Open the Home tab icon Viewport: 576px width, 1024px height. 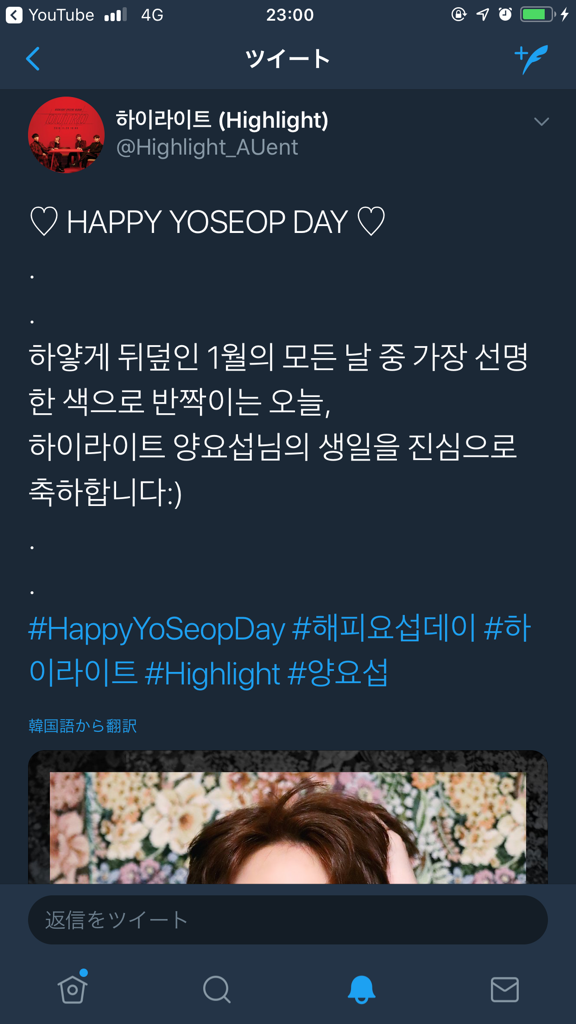coord(72,988)
